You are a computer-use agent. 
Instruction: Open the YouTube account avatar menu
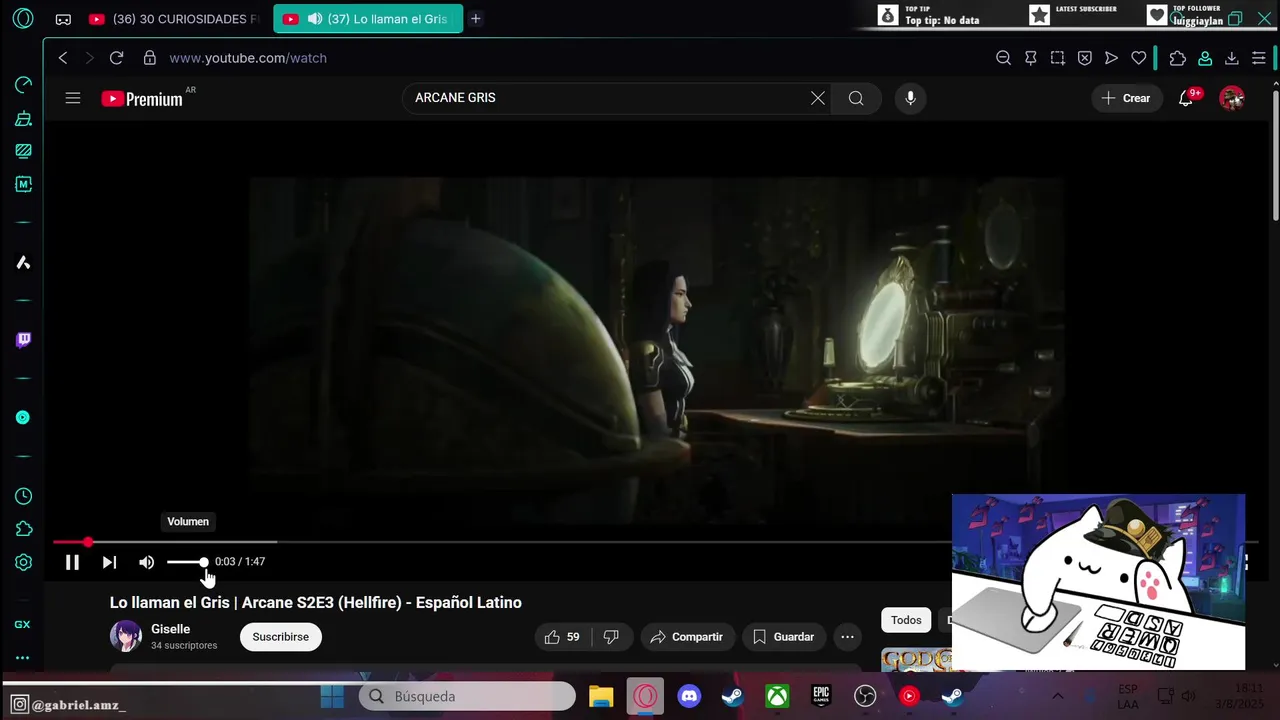1232,98
